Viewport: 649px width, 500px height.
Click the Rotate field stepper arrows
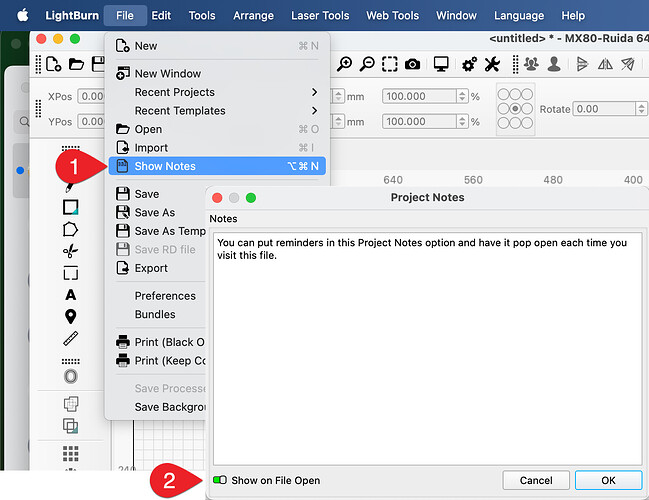[x=641, y=109]
